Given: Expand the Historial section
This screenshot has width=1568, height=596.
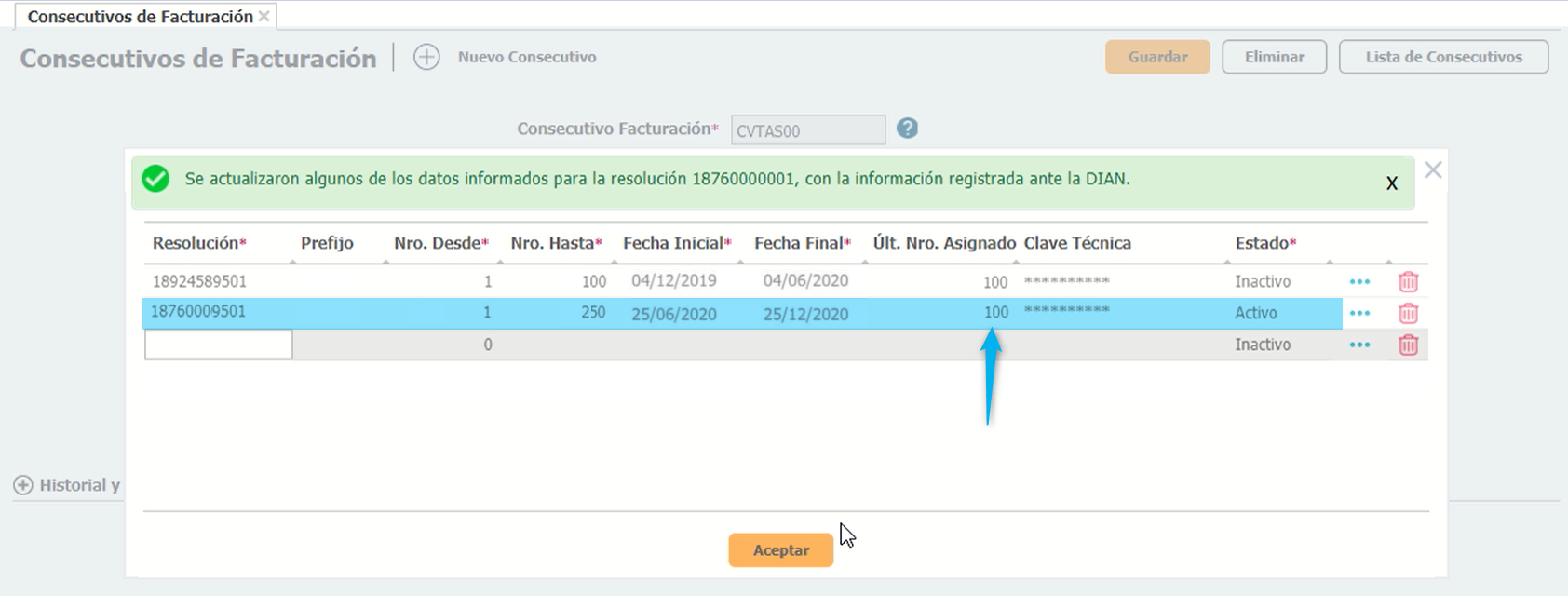Looking at the screenshot, I should tap(23, 485).
